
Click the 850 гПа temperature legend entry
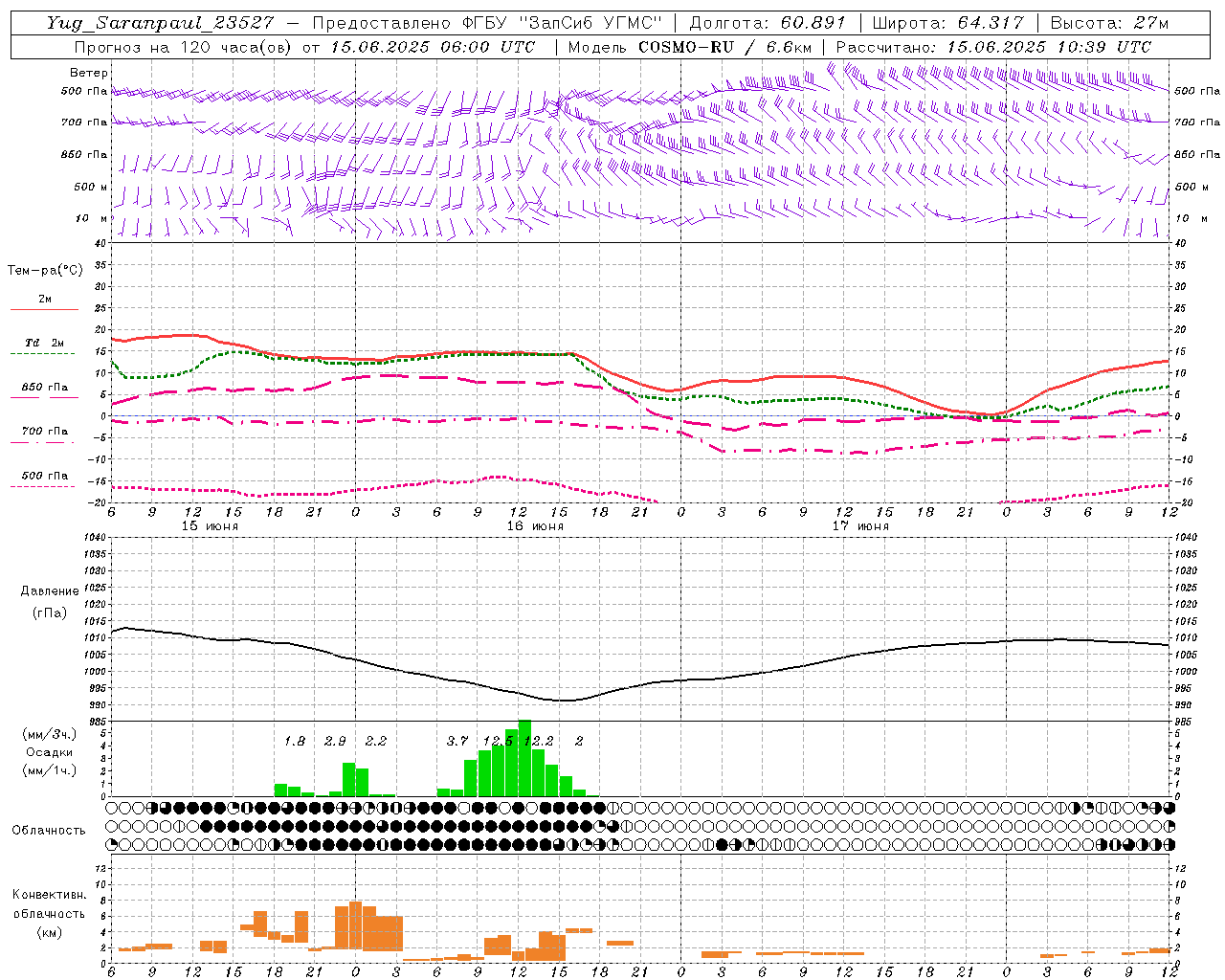pyautogui.click(x=45, y=388)
